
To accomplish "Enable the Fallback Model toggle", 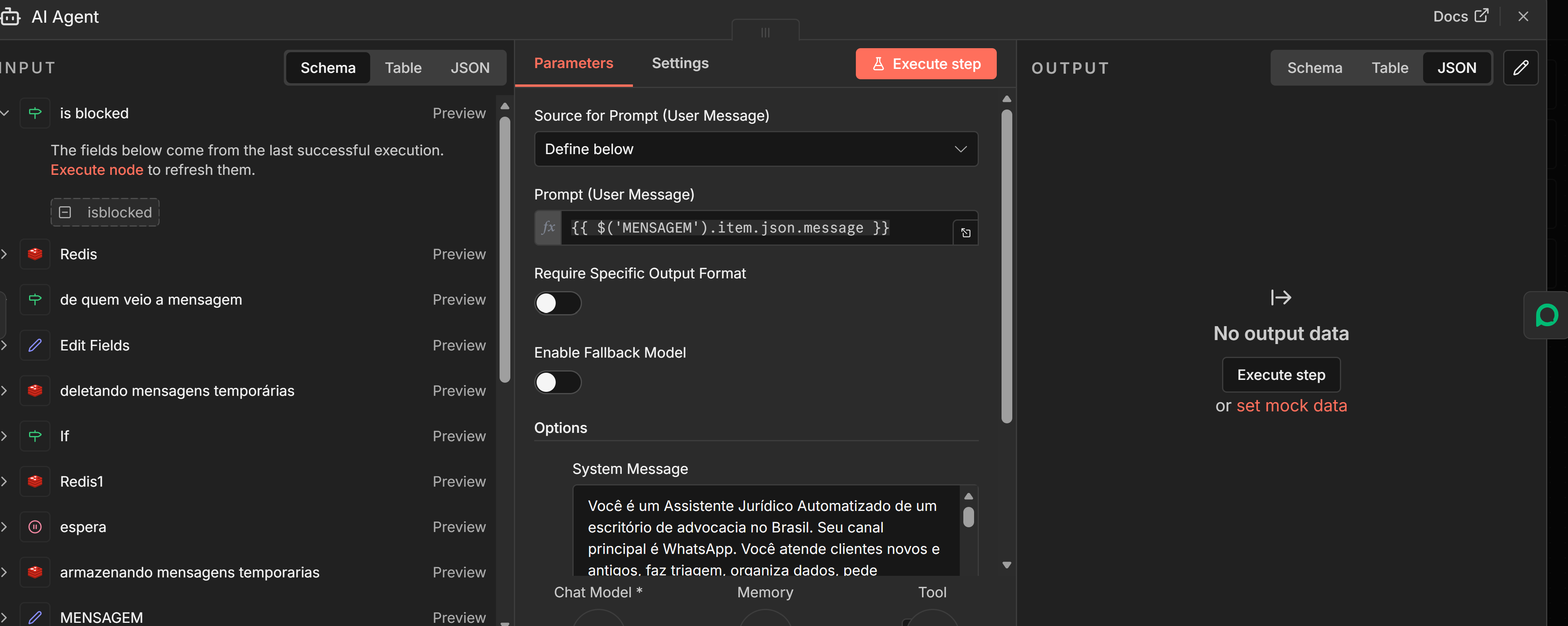I will point(558,382).
